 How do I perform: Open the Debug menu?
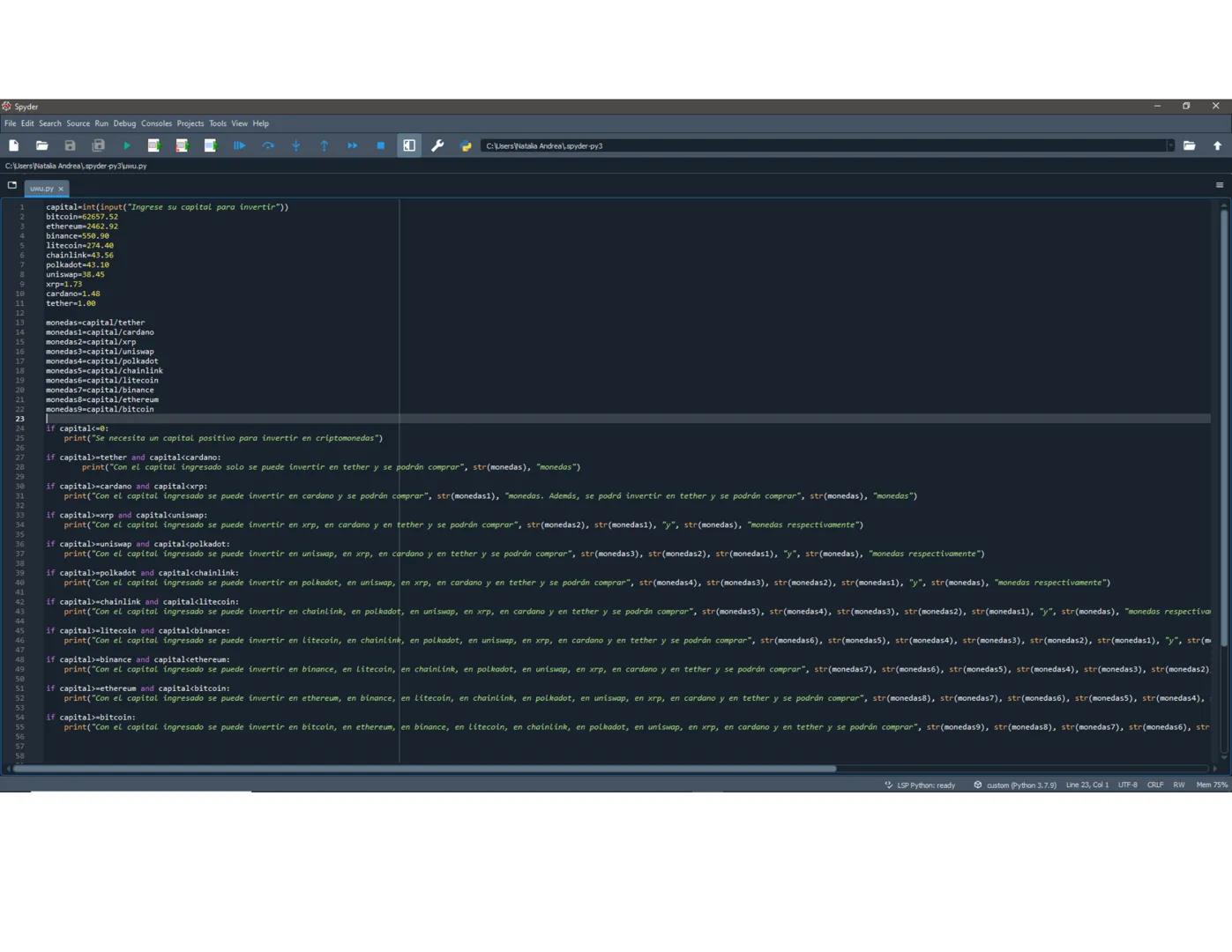point(123,123)
